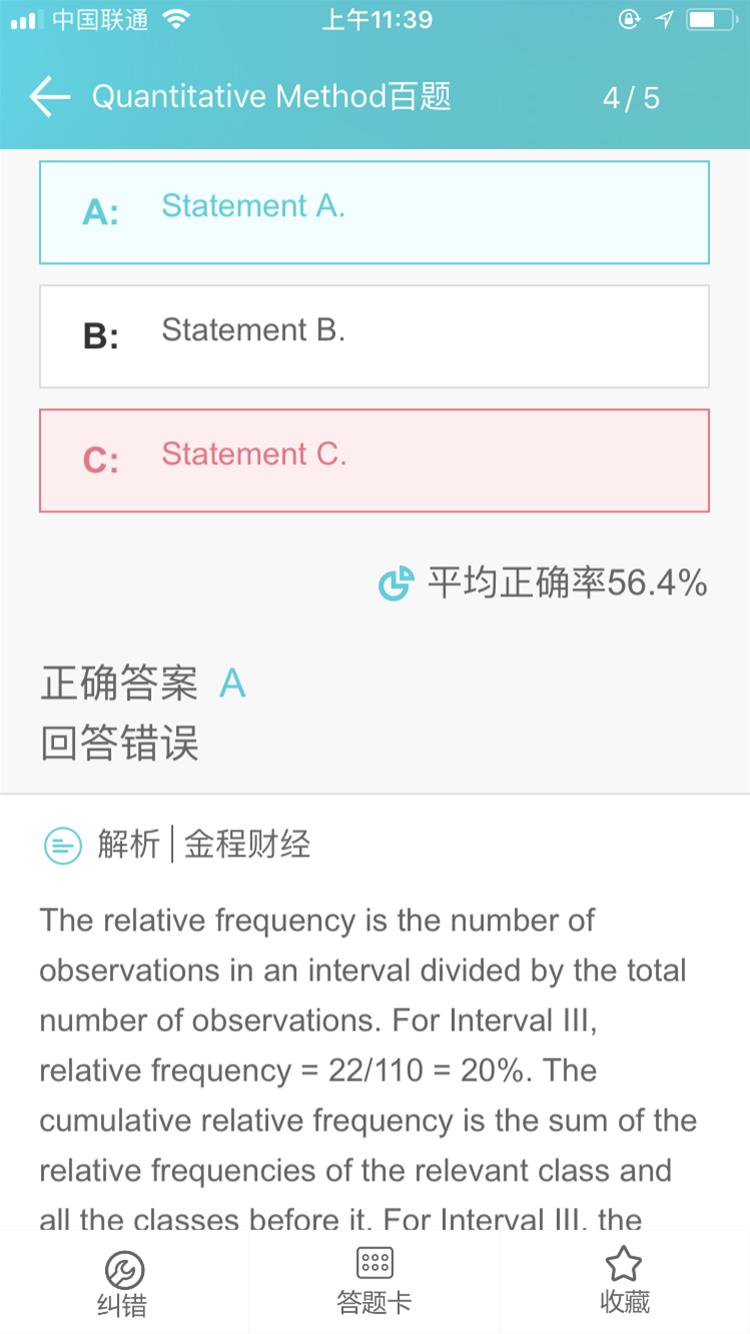
Task: Tap the 解析 explanation icon
Action: click(x=63, y=846)
